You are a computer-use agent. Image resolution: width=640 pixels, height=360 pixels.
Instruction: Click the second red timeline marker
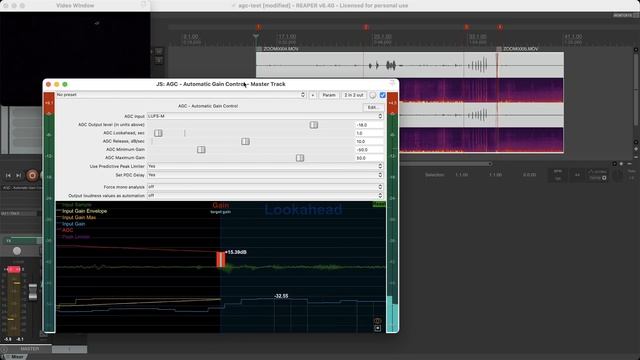click(x=366, y=27)
